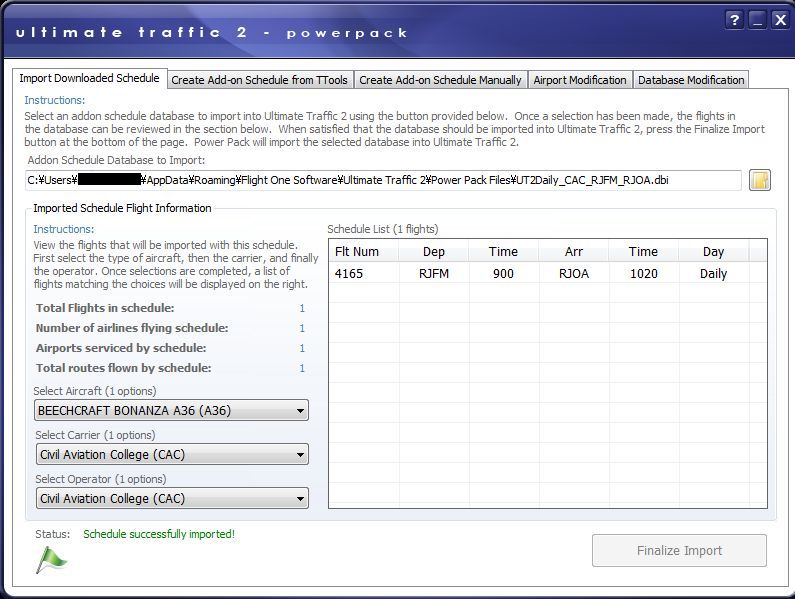Click the 1020 arrival time cell
Screen dimensions: 795x599
coord(643,273)
